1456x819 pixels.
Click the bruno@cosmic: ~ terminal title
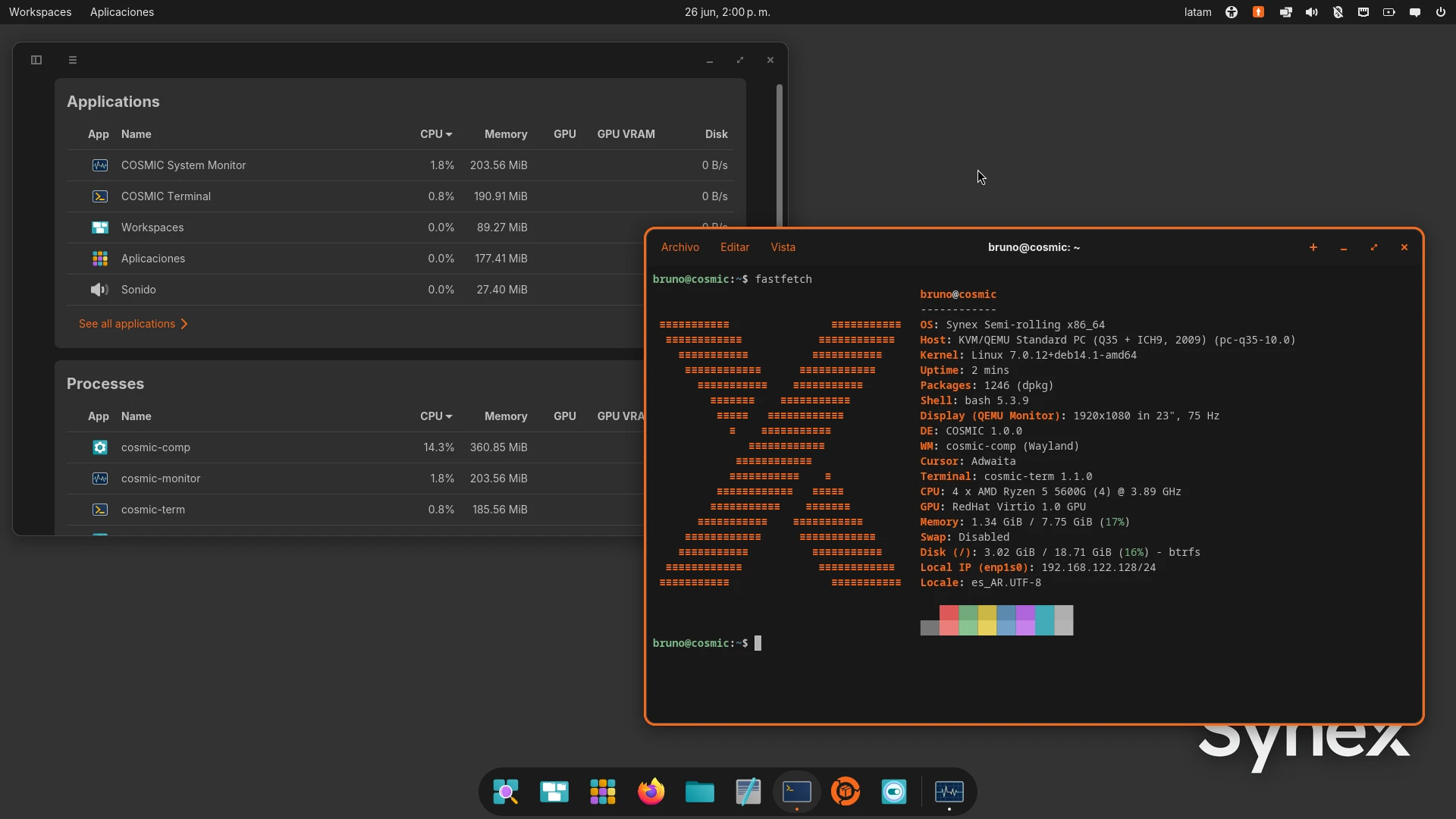1034,247
